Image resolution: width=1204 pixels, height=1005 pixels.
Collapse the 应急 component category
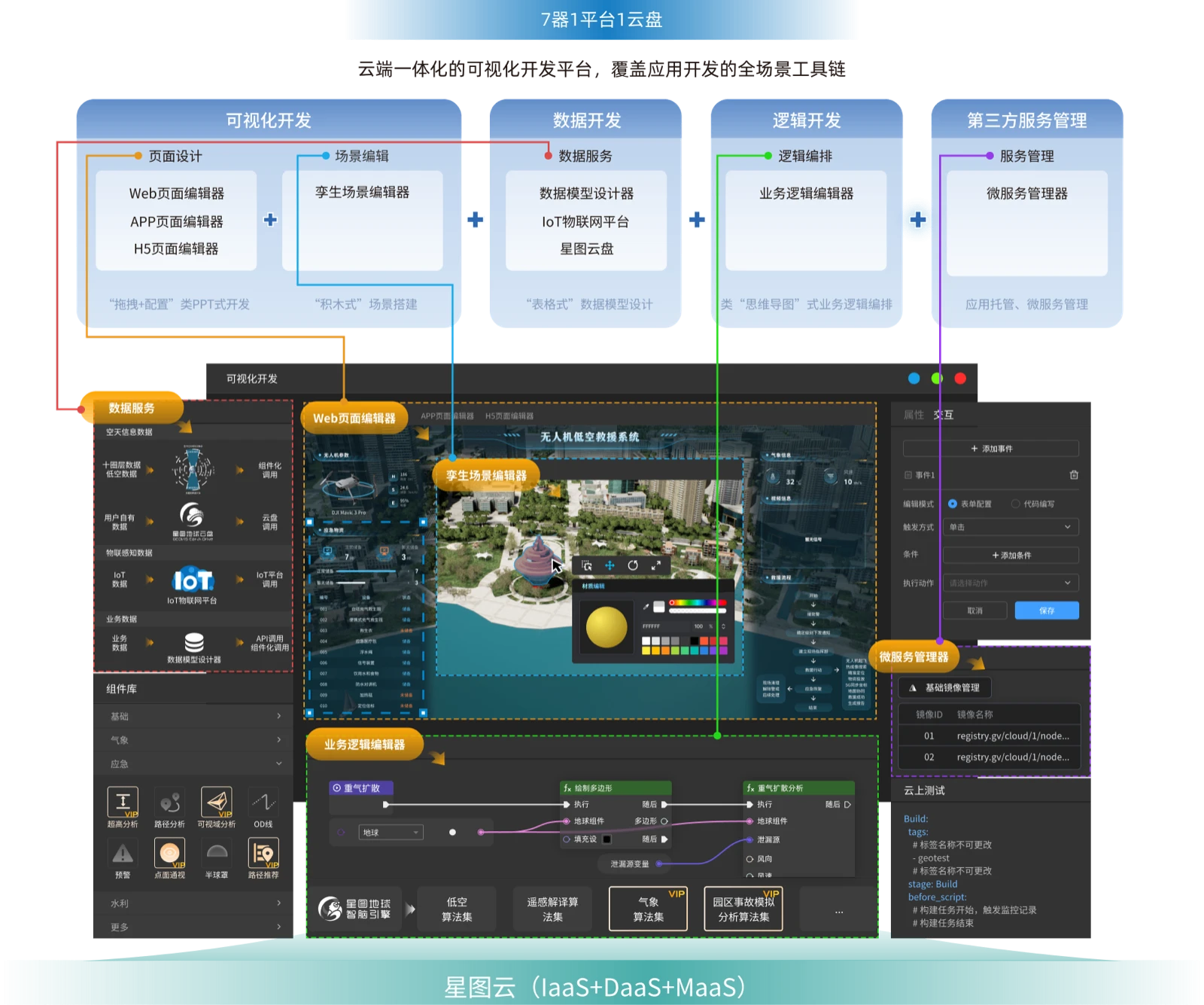[x=192, y=764]
